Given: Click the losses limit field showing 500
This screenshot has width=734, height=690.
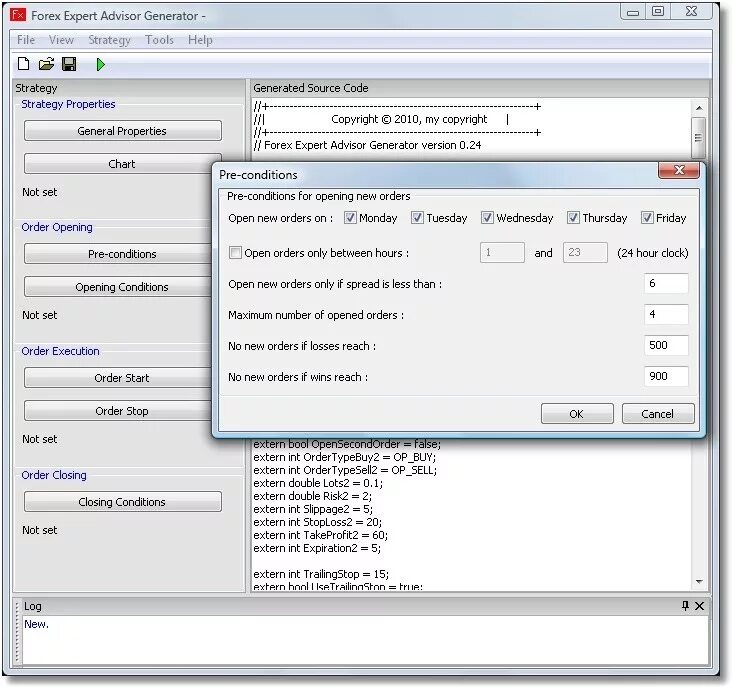Looking at the screenshot, I should (x=666, y=345).
